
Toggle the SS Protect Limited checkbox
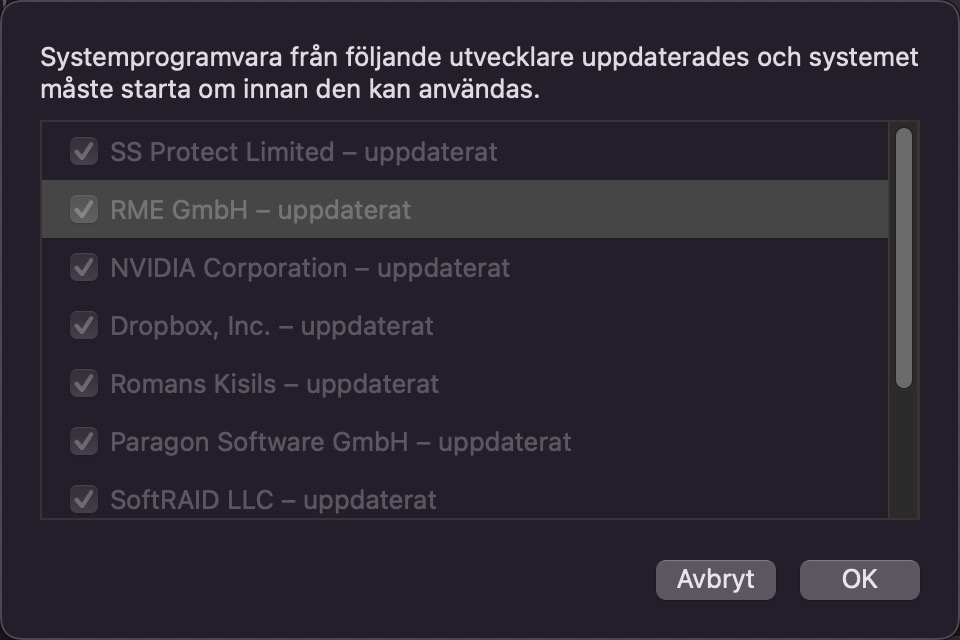(x=83, y=152)
